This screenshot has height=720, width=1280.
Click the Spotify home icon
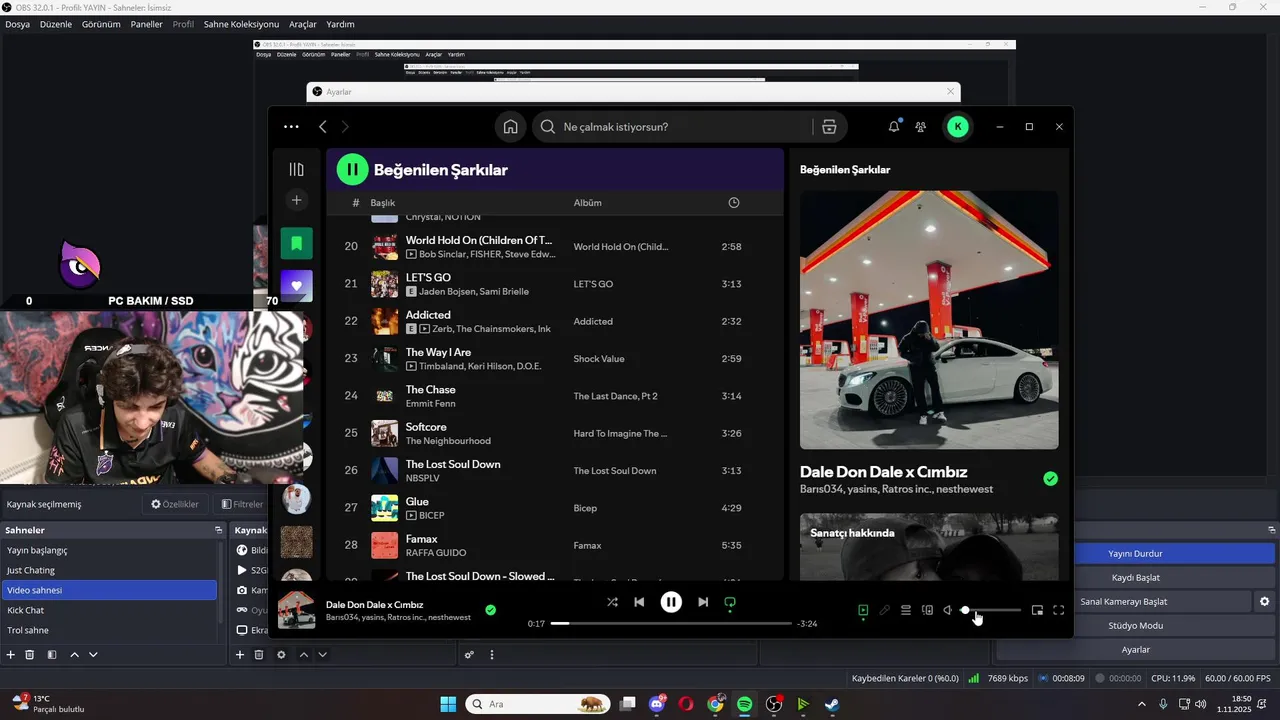coord(511,127)
